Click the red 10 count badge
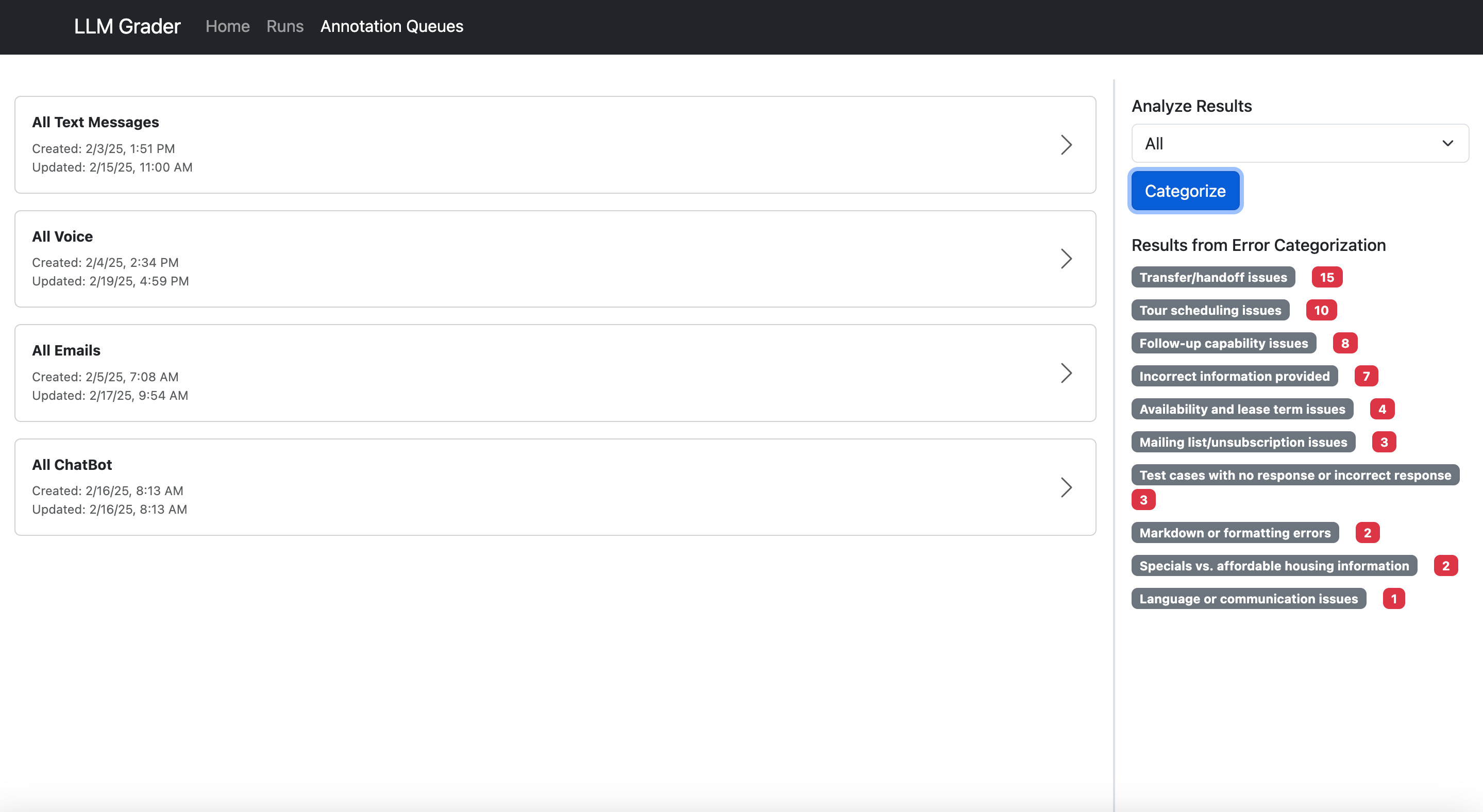The image size is (1483, 812). pyautogui.click(x=1321, y=310)
